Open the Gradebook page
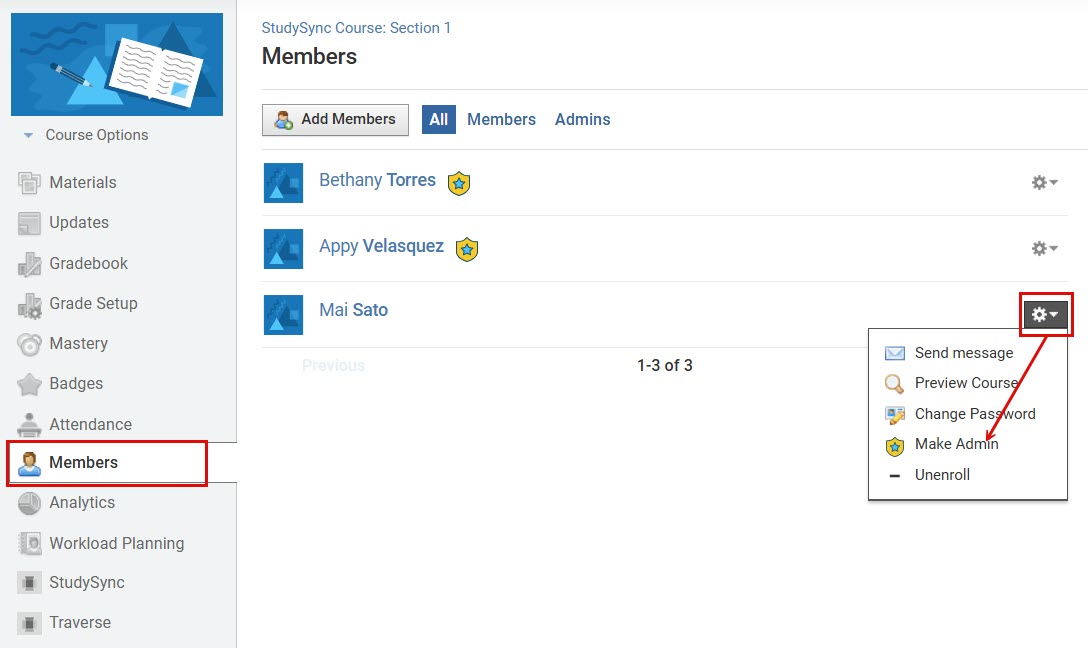This screenshot has width=1088, height=648. [x=88, y=264]
